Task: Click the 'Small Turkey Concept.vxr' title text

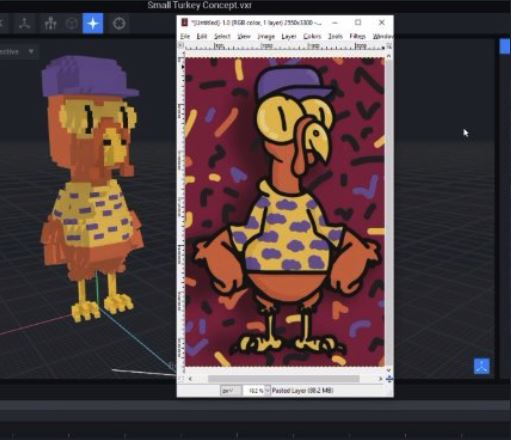Action: coord(199,5)
